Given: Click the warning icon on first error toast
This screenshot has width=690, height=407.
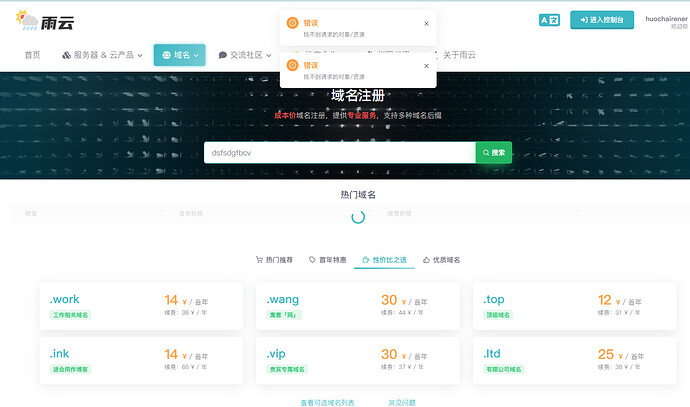Looking at the screenshot, I should pyautogui.click(x=292, y=23).
